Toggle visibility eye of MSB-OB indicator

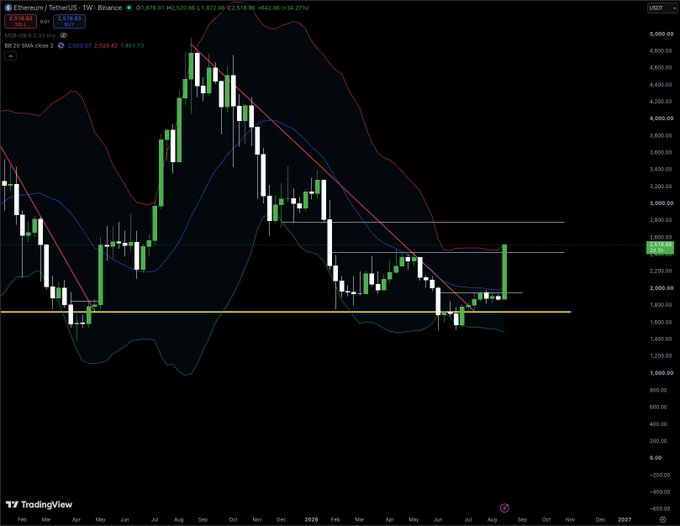[x=64, y=36]
